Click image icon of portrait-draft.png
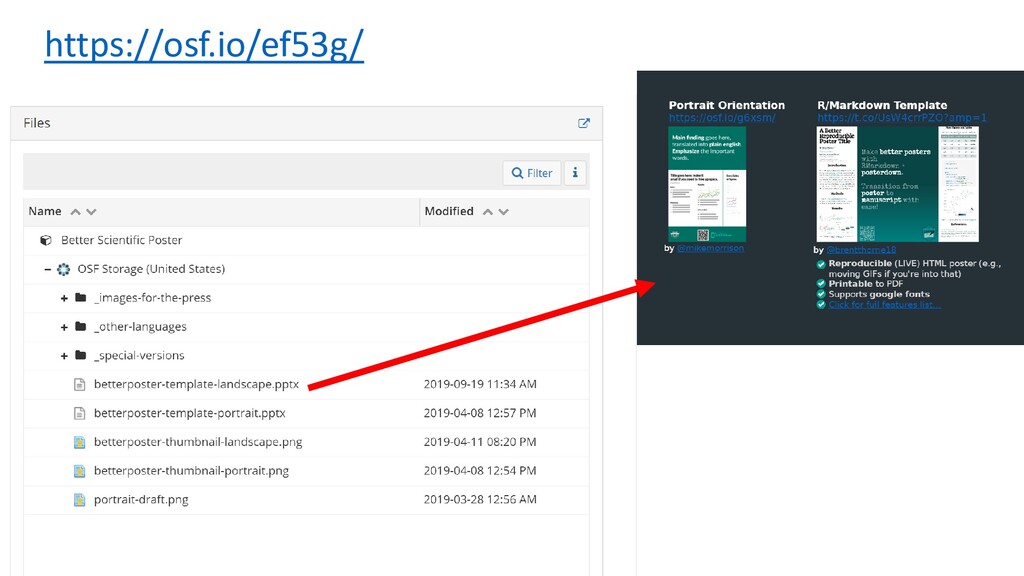Image resolution: width=1024 pixels, height=576 pixels. 80,500
